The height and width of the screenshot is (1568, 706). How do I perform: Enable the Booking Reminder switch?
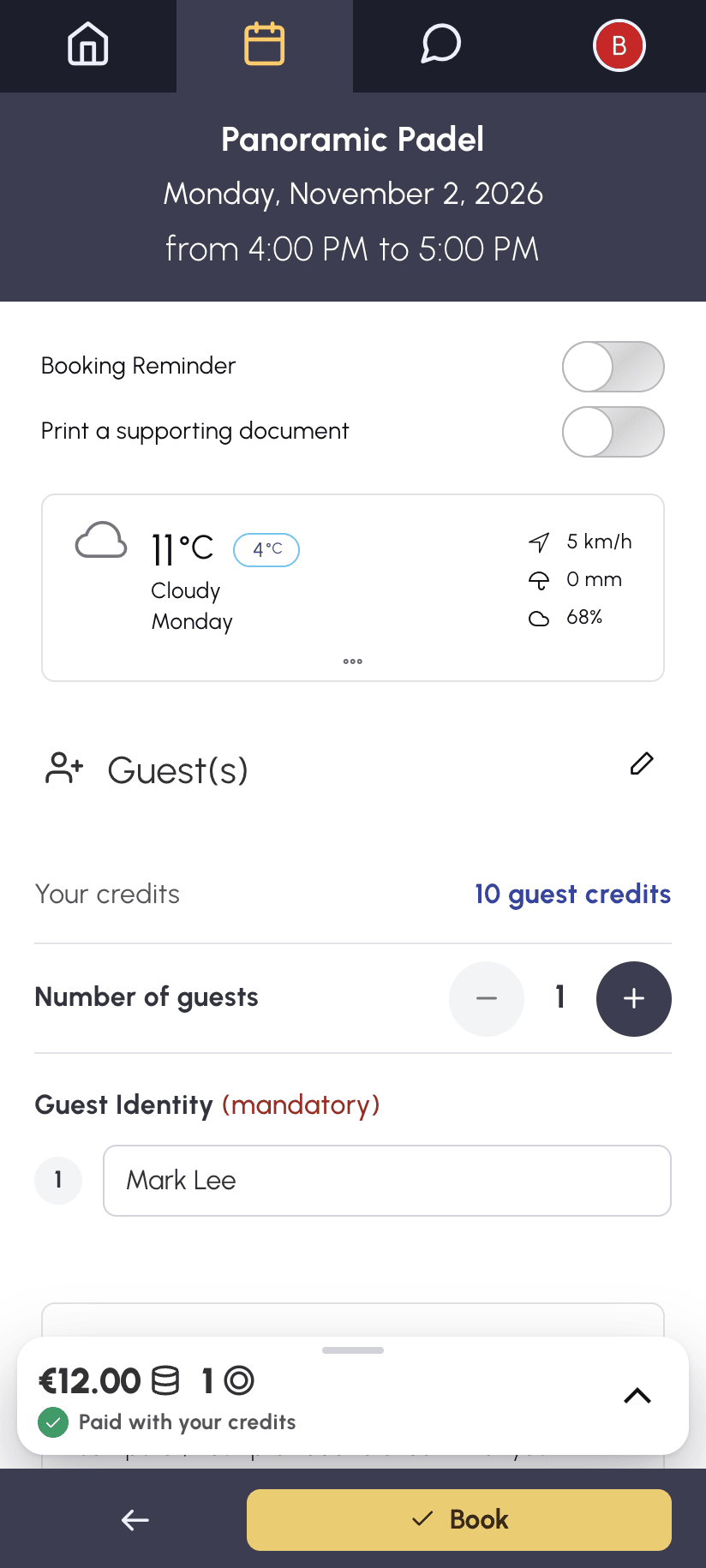tap(613, 367)
